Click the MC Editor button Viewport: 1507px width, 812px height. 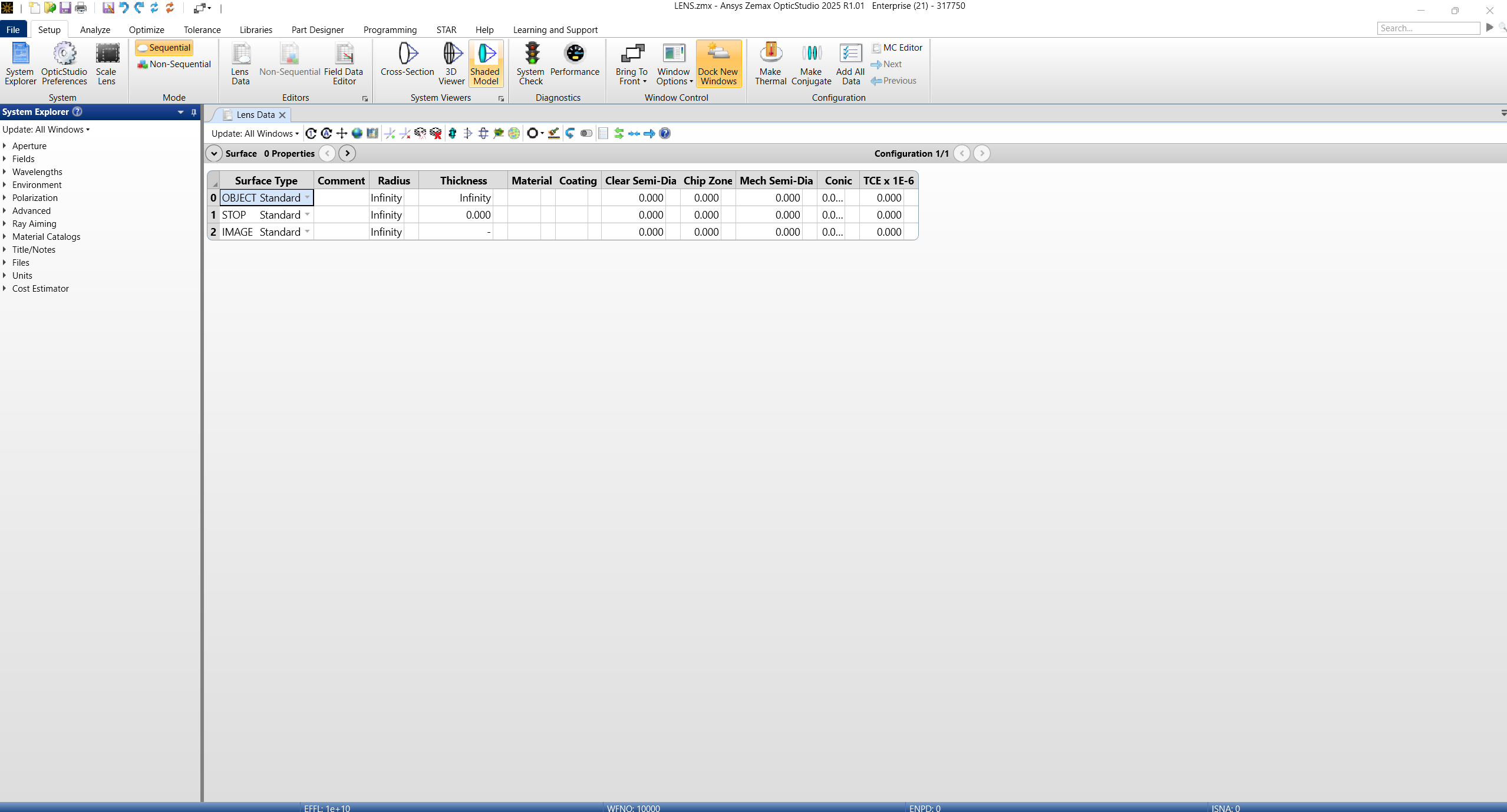click(896, 48)
